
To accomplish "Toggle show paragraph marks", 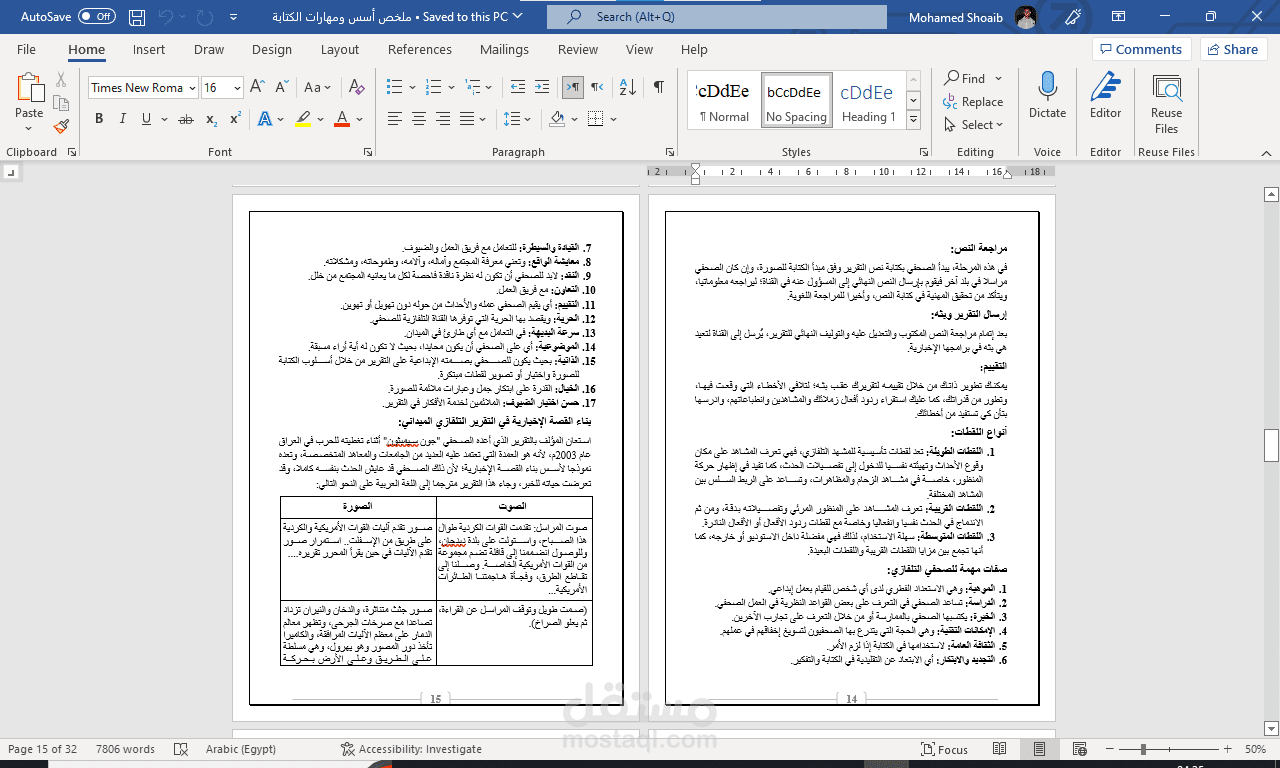I will pyautogui.click(x=659, y=87).
